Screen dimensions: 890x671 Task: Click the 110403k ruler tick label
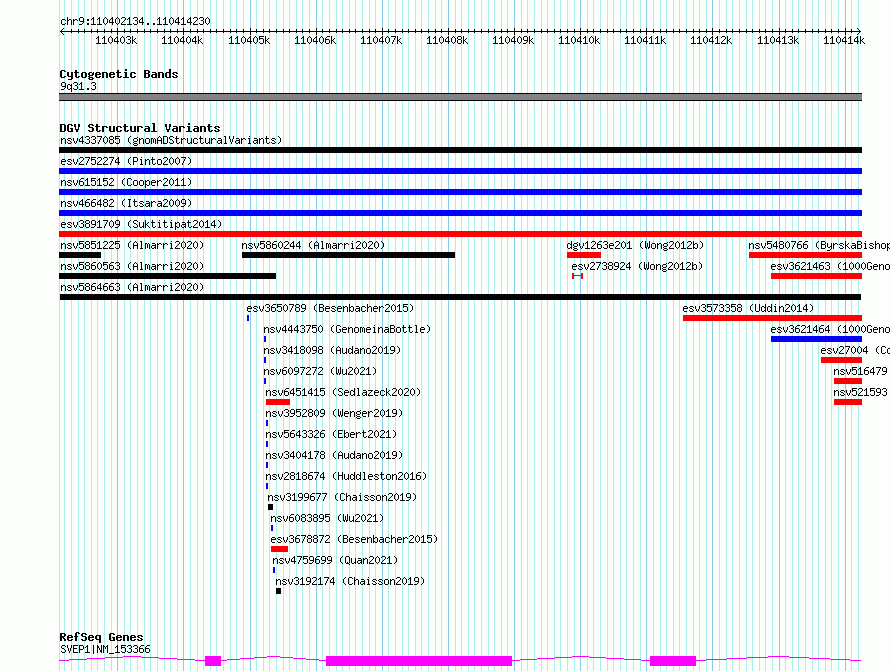116,40
